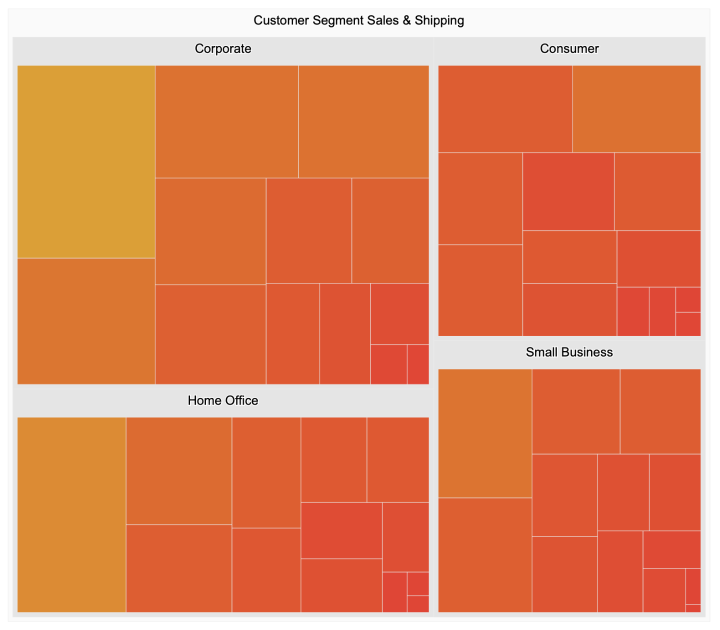Click the top-left orange tile in Small Business
Screen dimensions: 720x630
coord(485,432)
